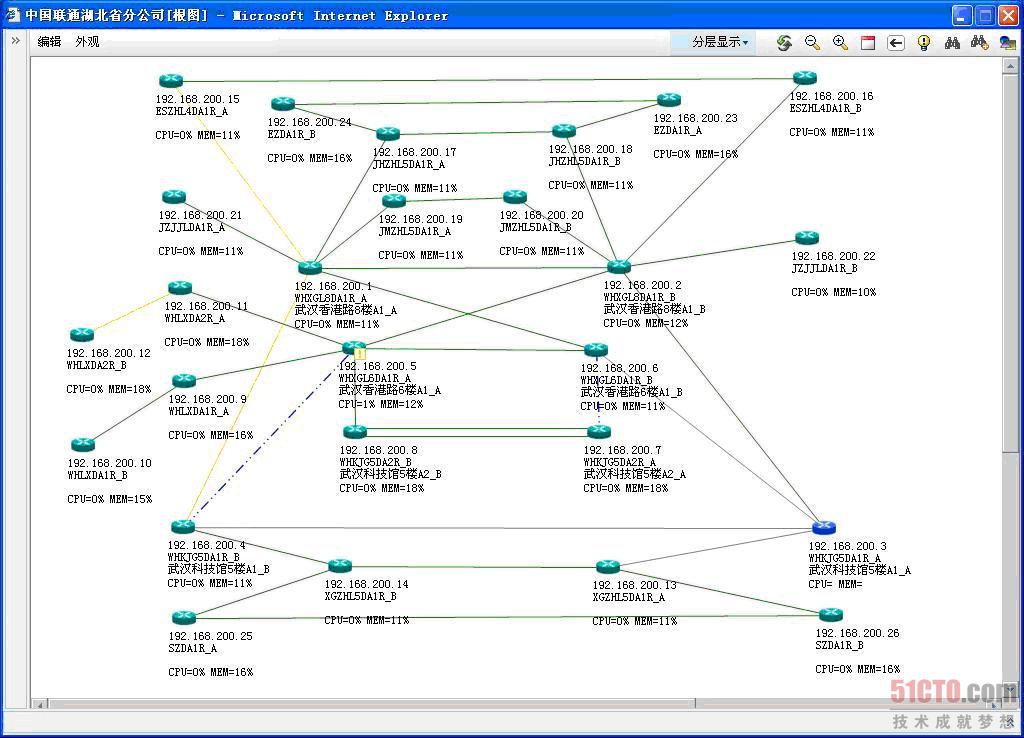Minimize the Internet Explorer window

(x=961, y=15)
